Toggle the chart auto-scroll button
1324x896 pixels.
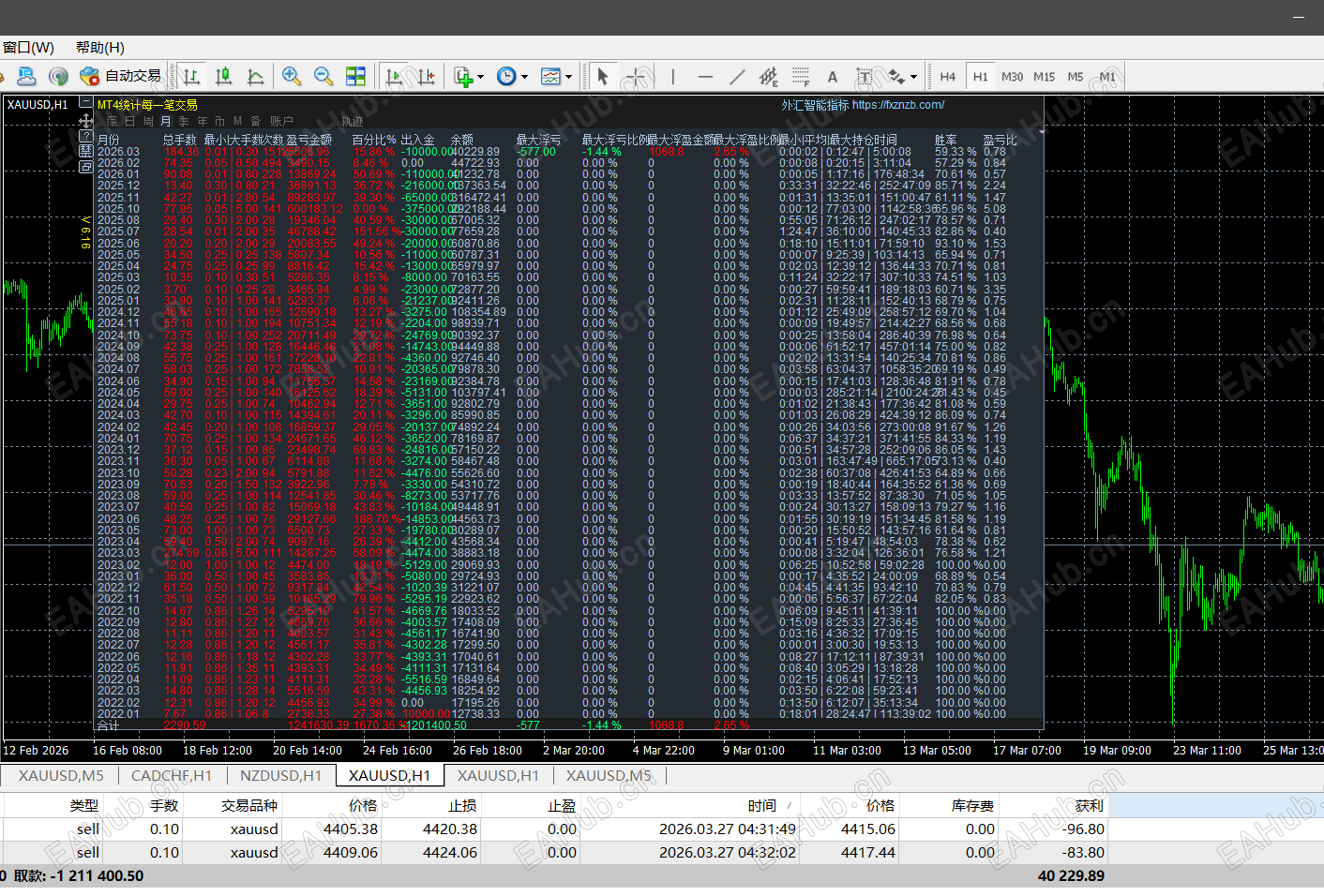395,77
